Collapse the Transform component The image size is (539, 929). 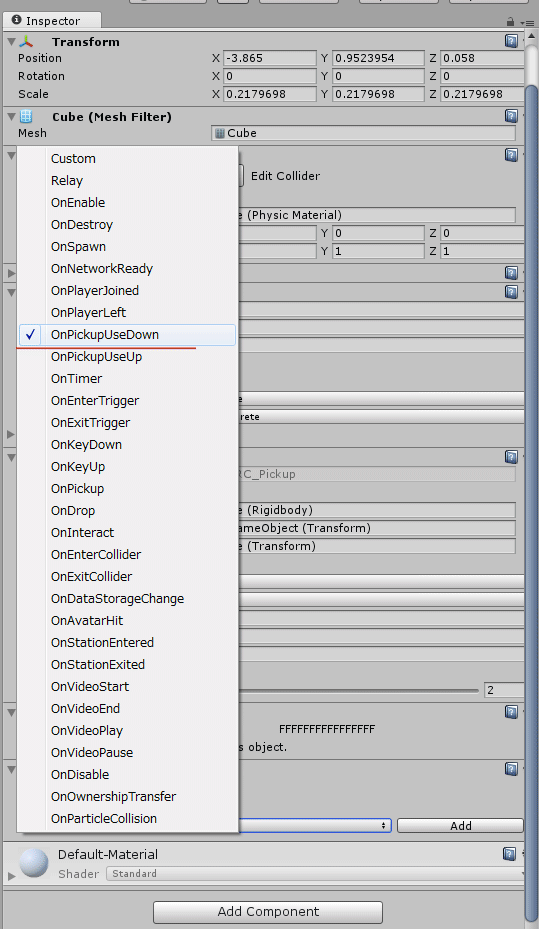11,41
